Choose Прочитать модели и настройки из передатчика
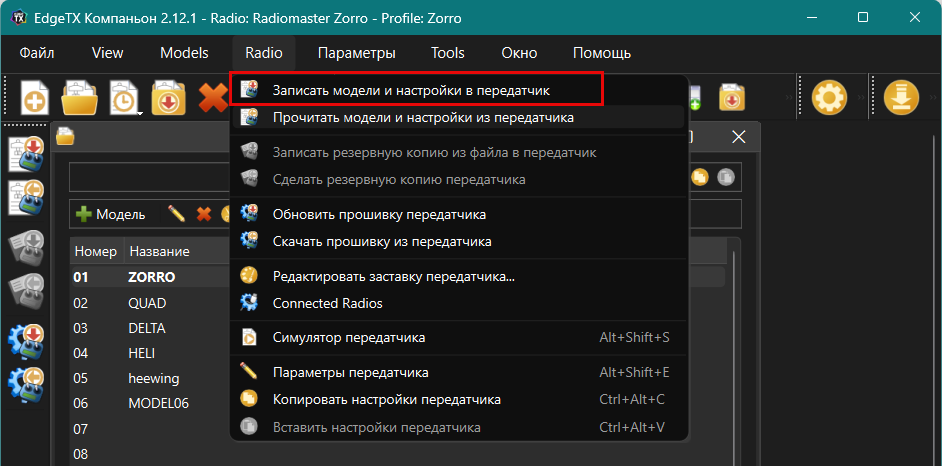The image size is (942, 466). 460,117
